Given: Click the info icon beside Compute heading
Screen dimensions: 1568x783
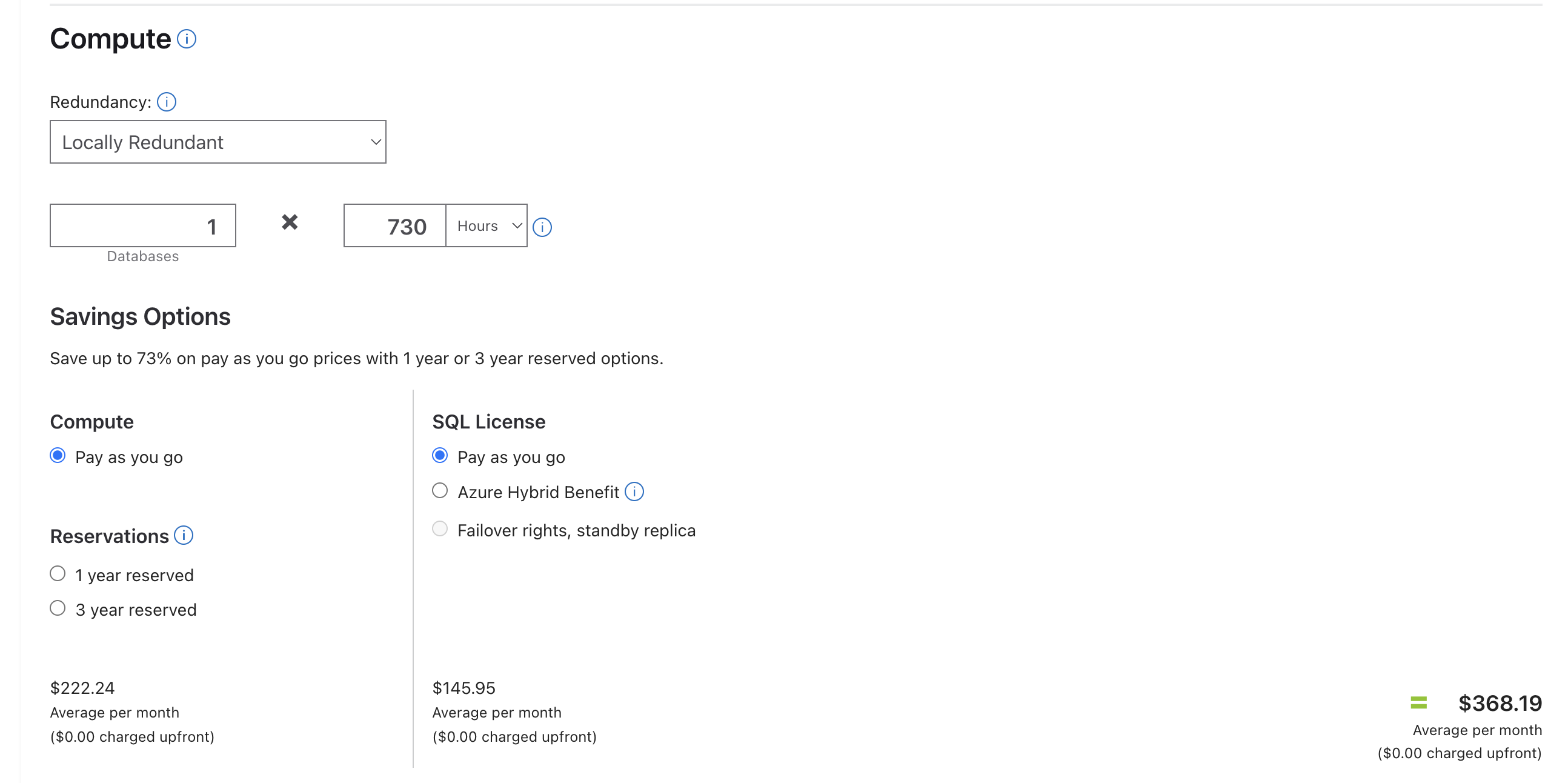Looking at the screenshot, I should (186, 39).
